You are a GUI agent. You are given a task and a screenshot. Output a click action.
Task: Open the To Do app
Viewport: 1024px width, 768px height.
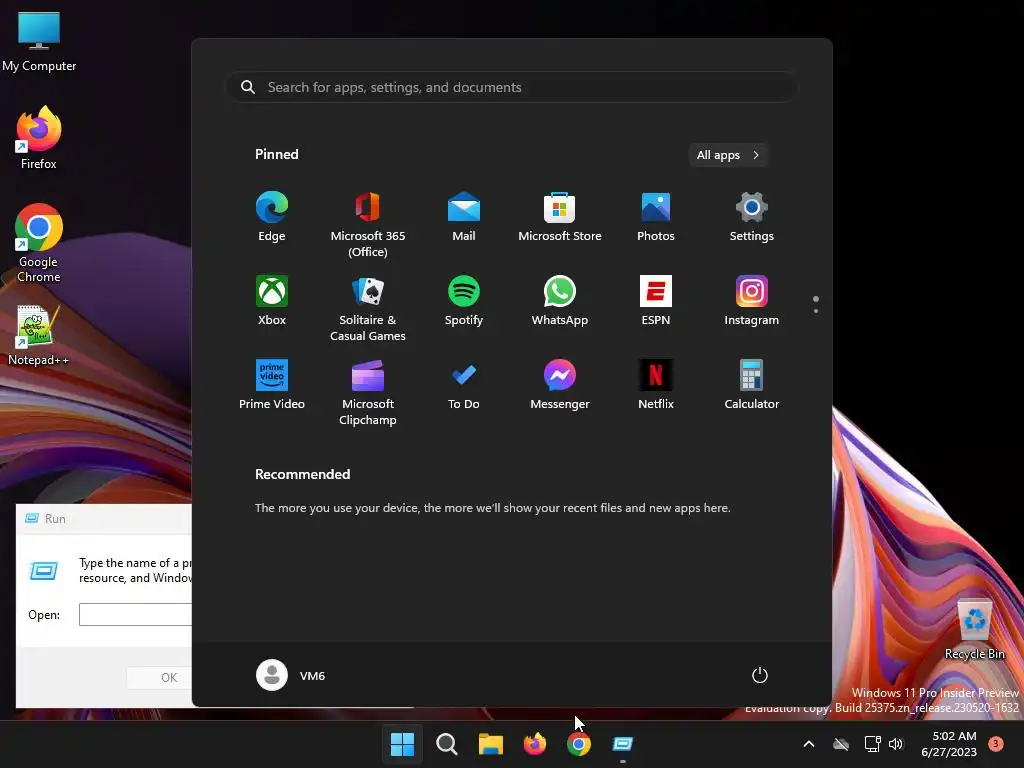[x=464, y=385]
